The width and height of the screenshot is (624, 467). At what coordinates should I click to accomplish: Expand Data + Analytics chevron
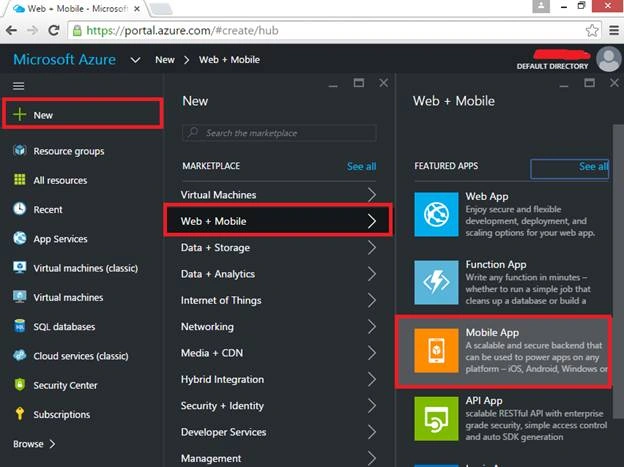(x=372, y=274)
